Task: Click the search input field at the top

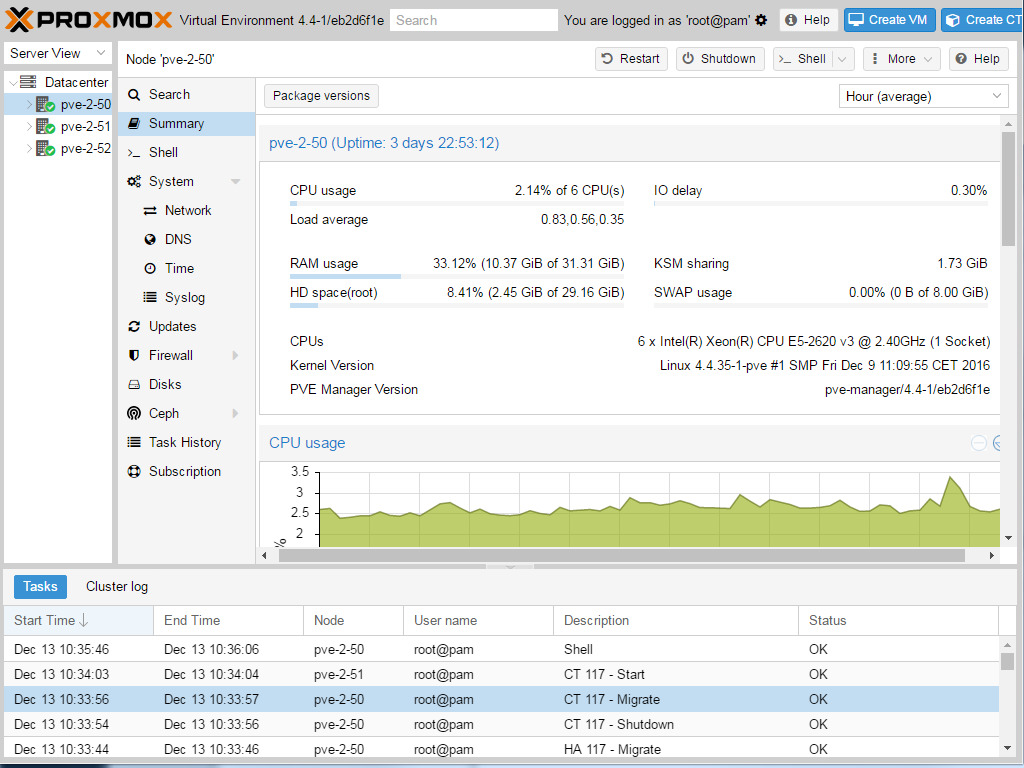Action: point(480,19)
